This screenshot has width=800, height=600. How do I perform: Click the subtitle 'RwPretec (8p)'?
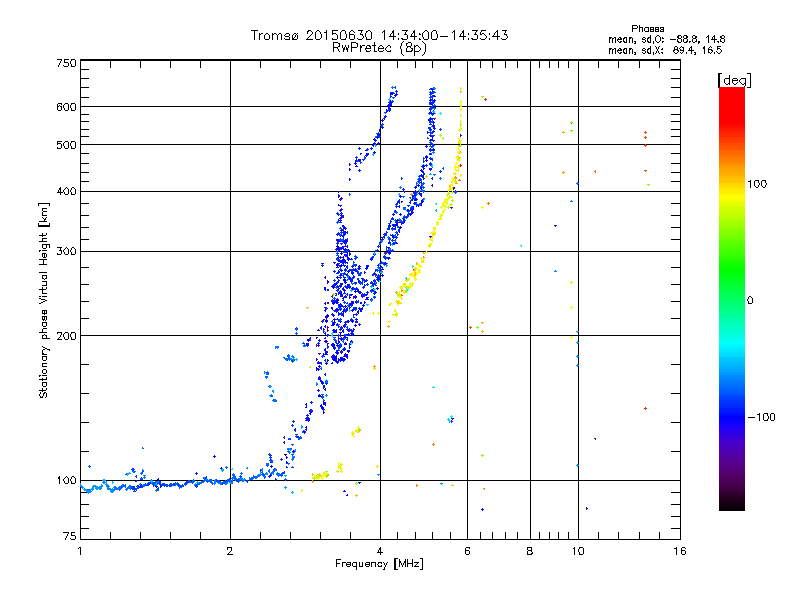[379, 48]
